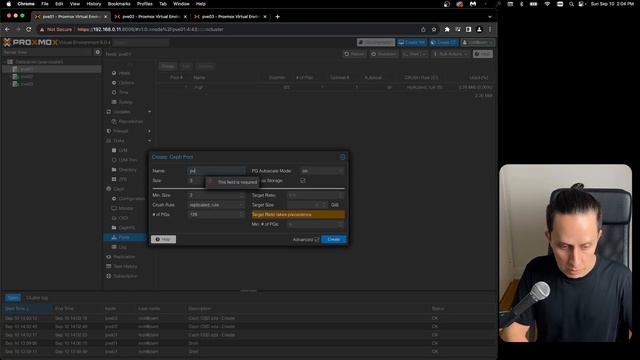Open the ZFS entry
Screen dimensions: 640x360
122,179
